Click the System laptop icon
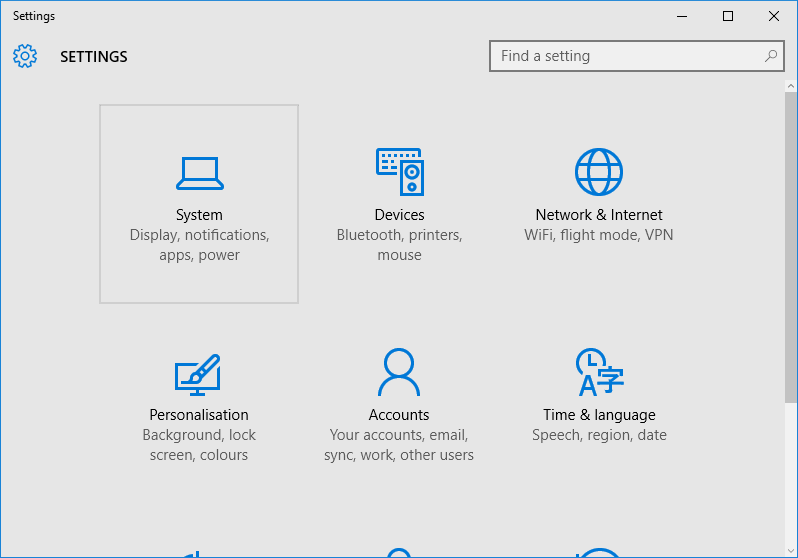The image size is (798, 558). click(199, 173)
